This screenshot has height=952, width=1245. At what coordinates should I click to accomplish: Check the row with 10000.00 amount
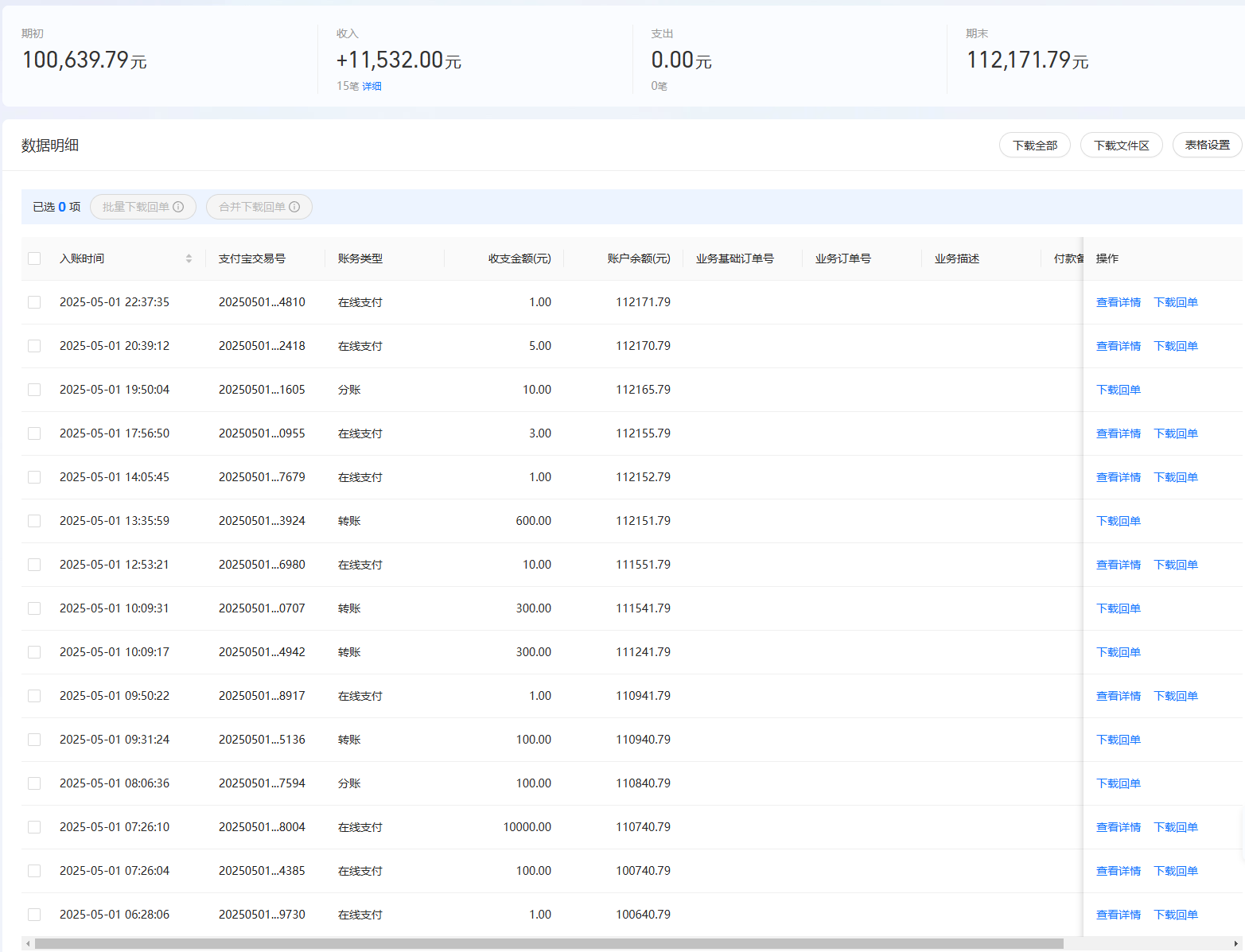(34, 827)
